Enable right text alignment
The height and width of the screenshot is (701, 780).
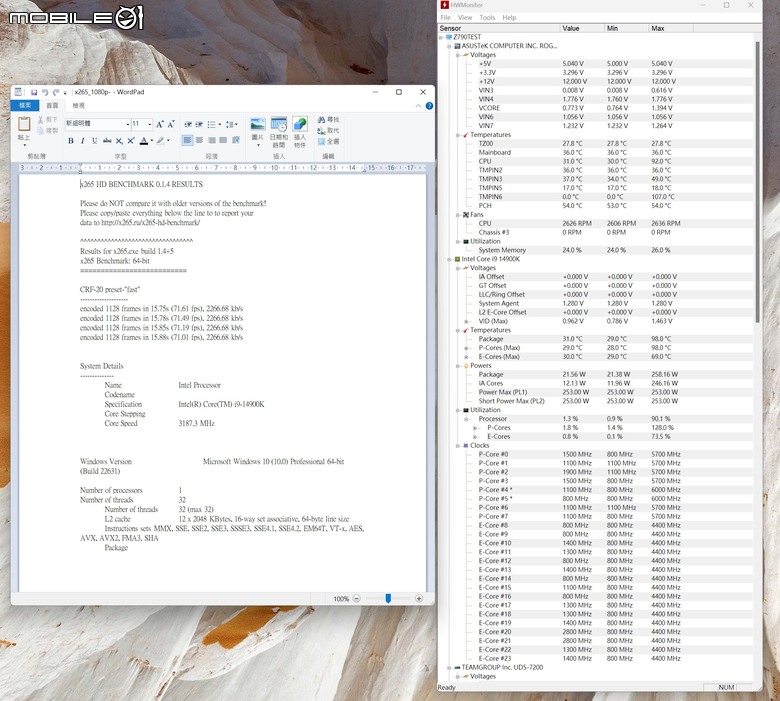211,140
